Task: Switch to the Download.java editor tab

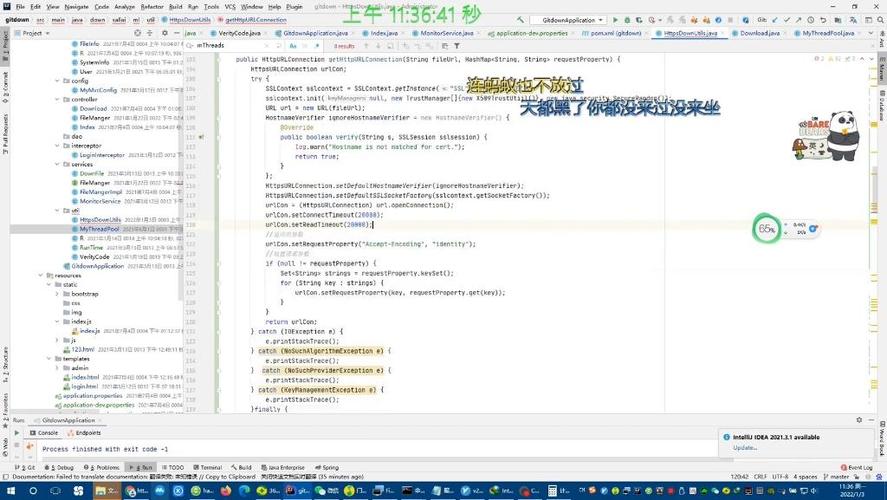Action: click(x=759, y=33)
